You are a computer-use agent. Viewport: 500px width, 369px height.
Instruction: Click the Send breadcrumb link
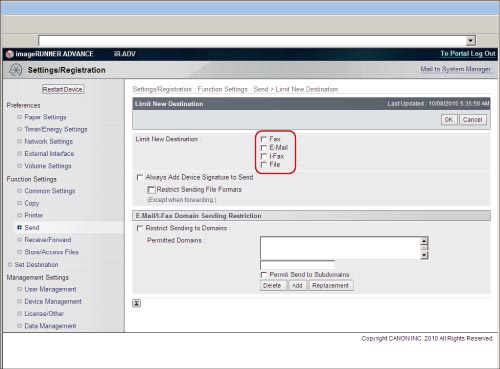pyautogui.click(x=261, y=89)
